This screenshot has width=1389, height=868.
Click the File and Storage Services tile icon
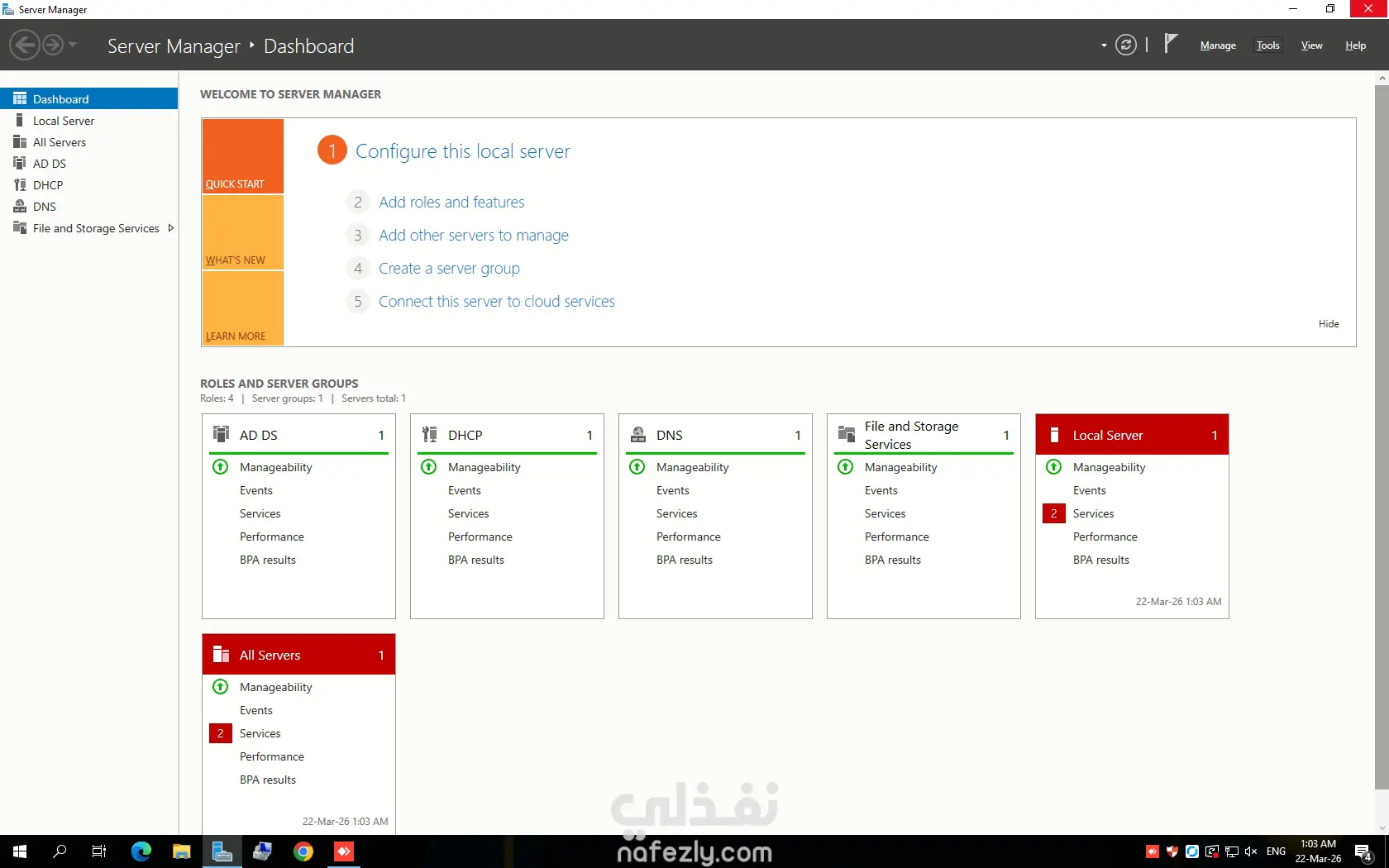846,434
